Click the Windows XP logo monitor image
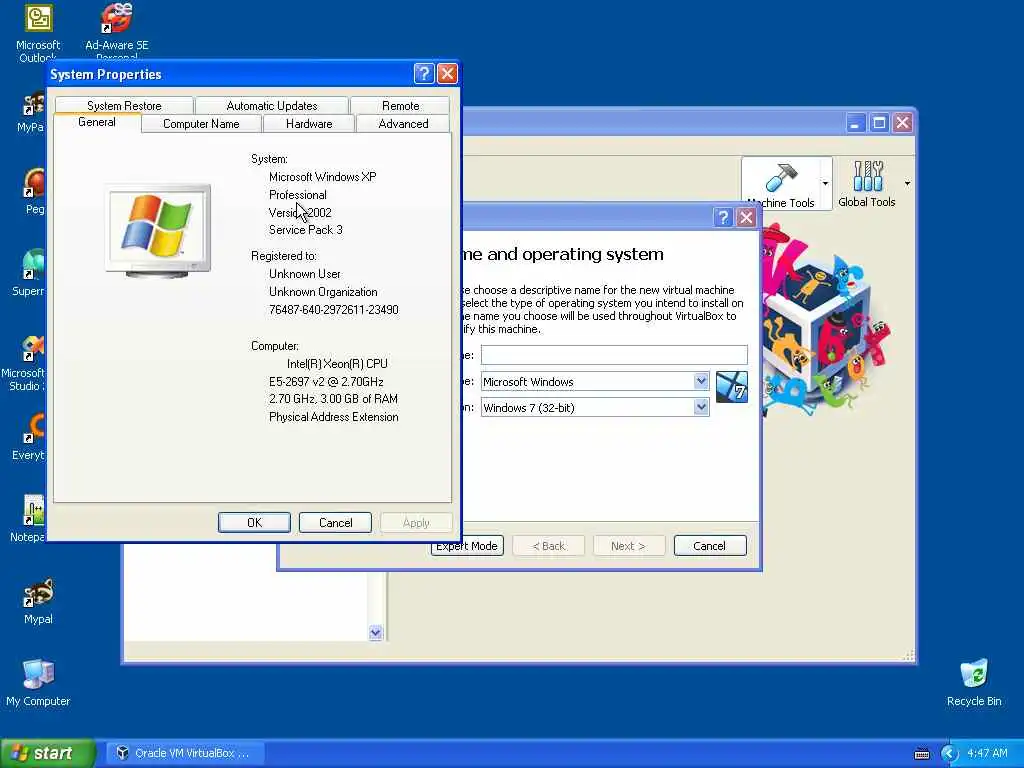Screen dimensions: 1024x768 (x=158, y=230)
